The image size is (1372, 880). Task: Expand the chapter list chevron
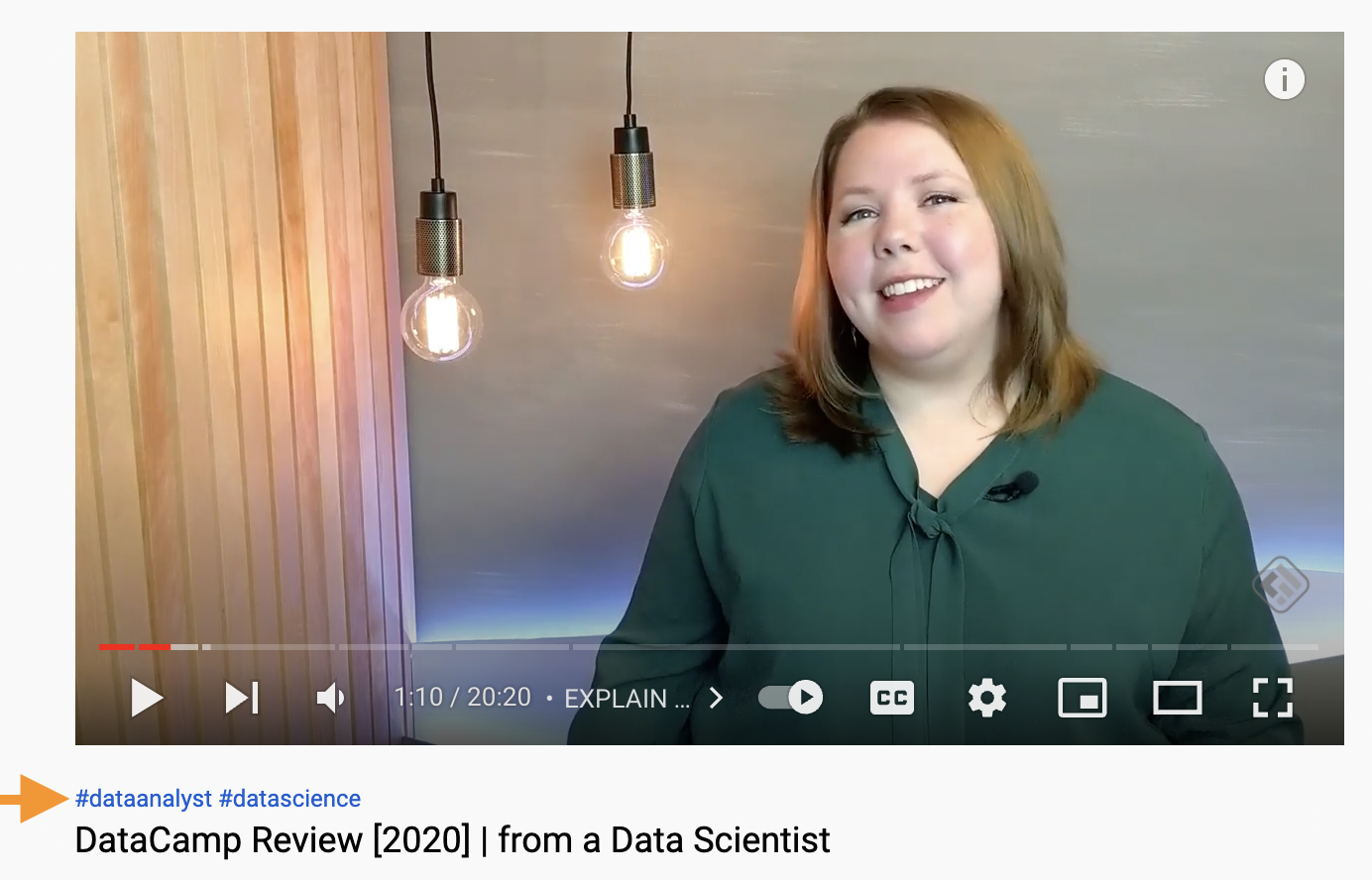(x=716, y=698)
